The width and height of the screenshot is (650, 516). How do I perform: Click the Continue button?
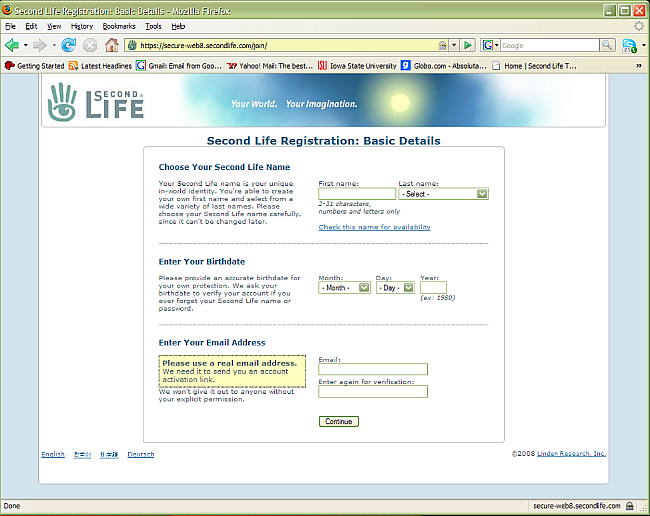pyautogui.click(x=339, y=422)
